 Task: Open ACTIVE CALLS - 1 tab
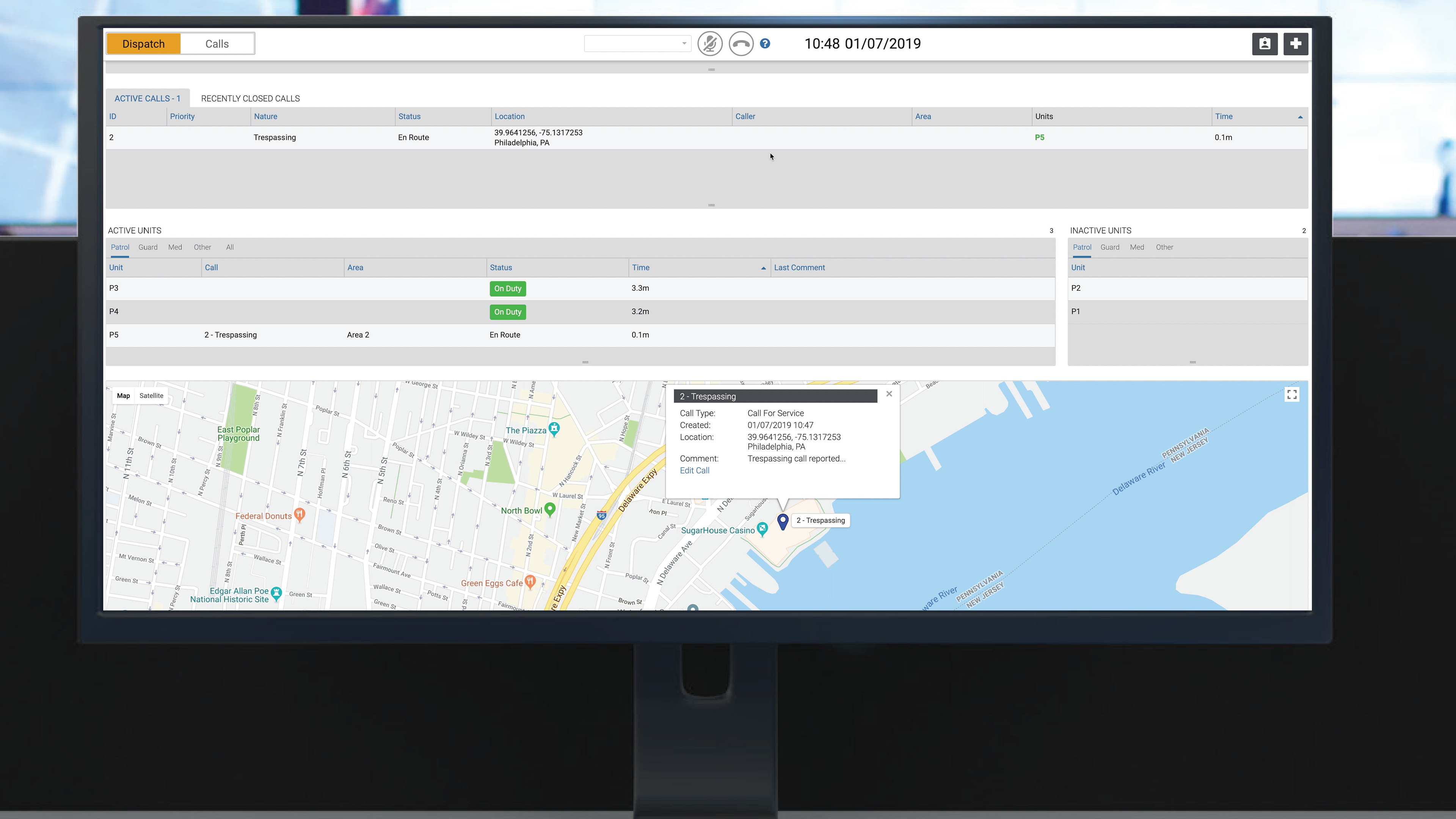[x=147, y=98]
